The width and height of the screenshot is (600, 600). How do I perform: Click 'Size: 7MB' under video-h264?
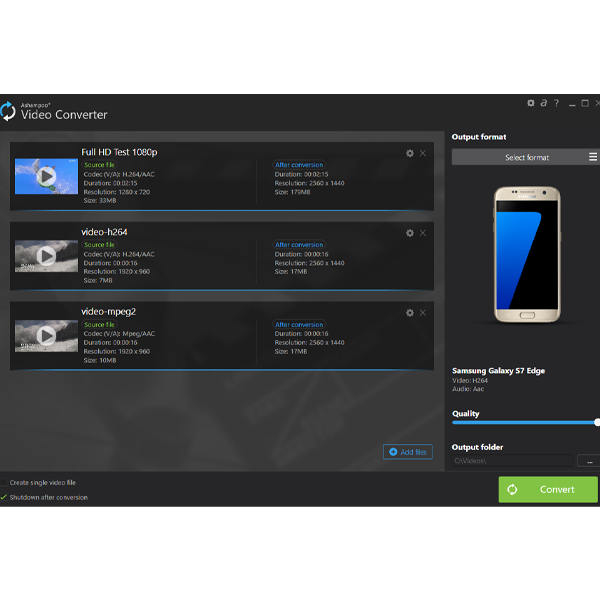pos(98,281)
